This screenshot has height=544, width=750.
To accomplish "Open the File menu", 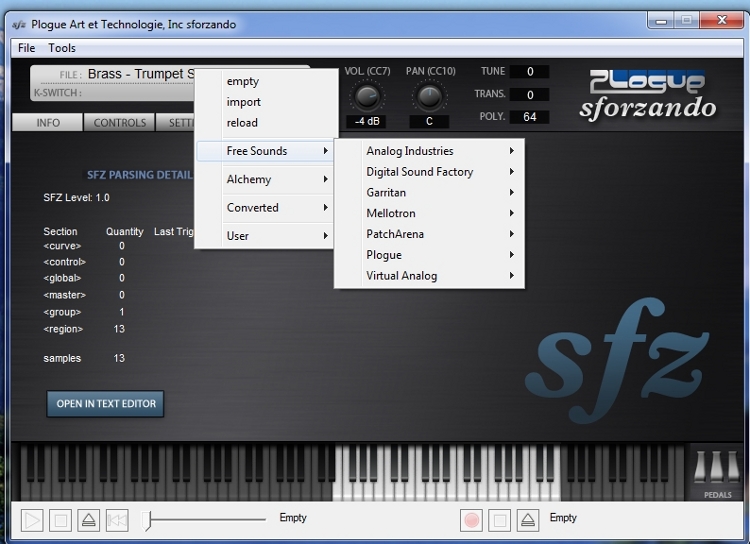I will (26, 48).
